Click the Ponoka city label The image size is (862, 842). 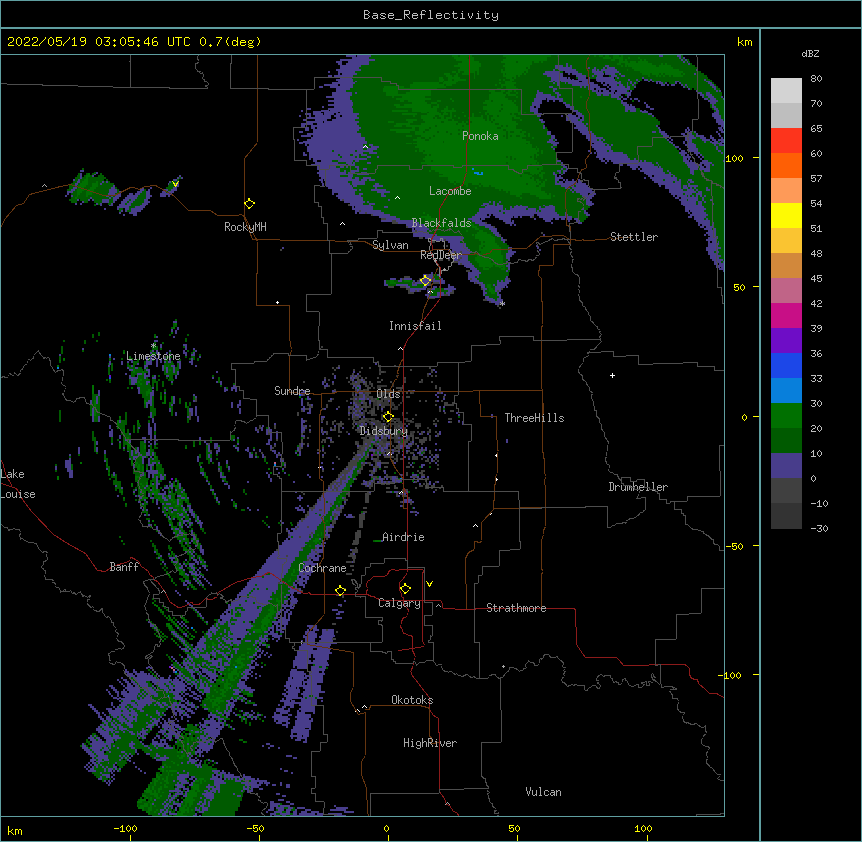(480, 136)
